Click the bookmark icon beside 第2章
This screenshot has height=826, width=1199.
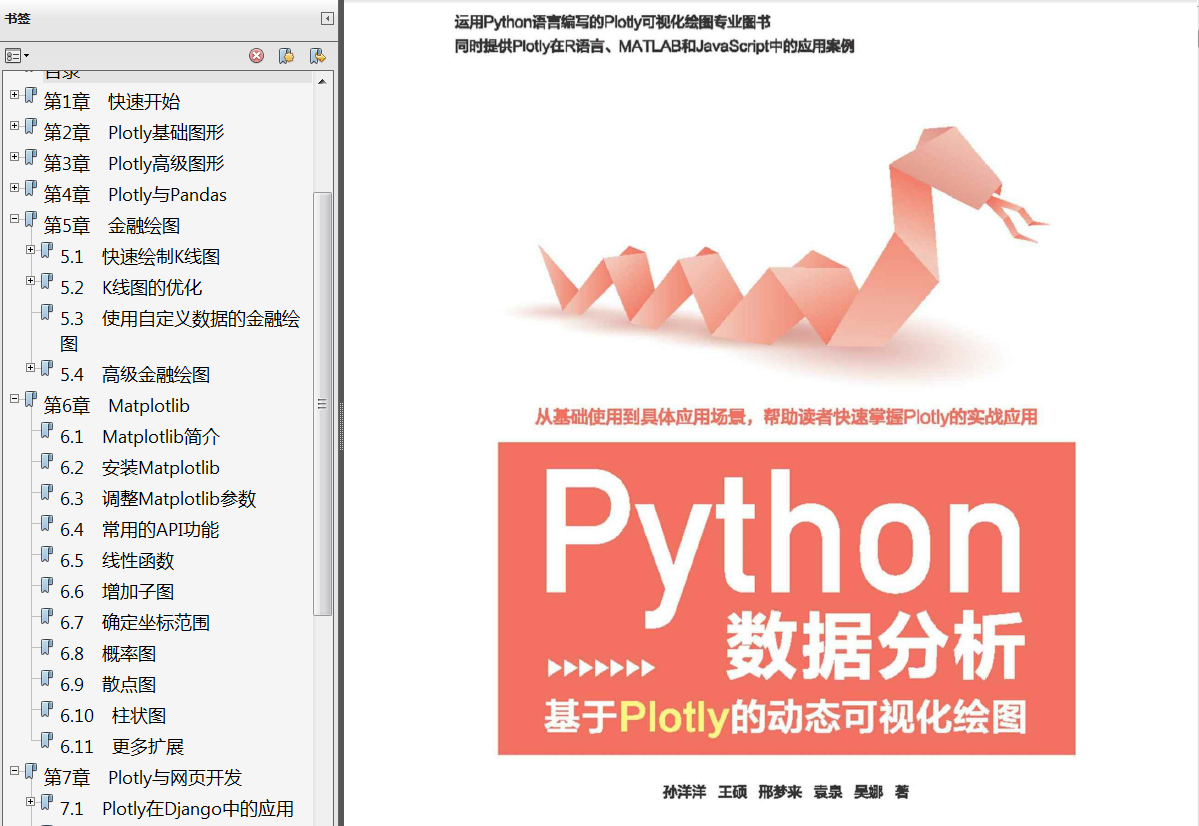31,126
